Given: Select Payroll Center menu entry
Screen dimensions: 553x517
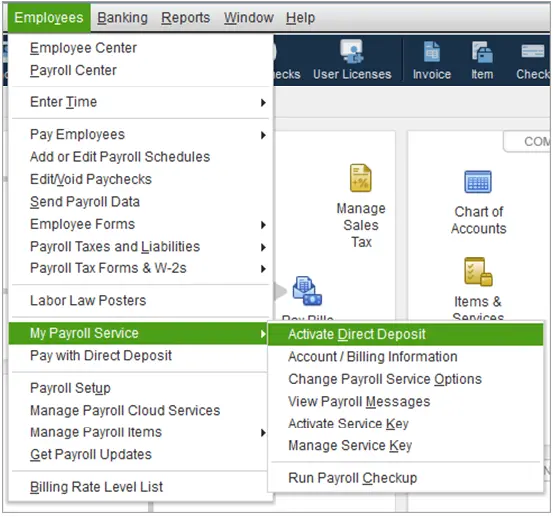Looking at the screenshot, I should [140, 70].
